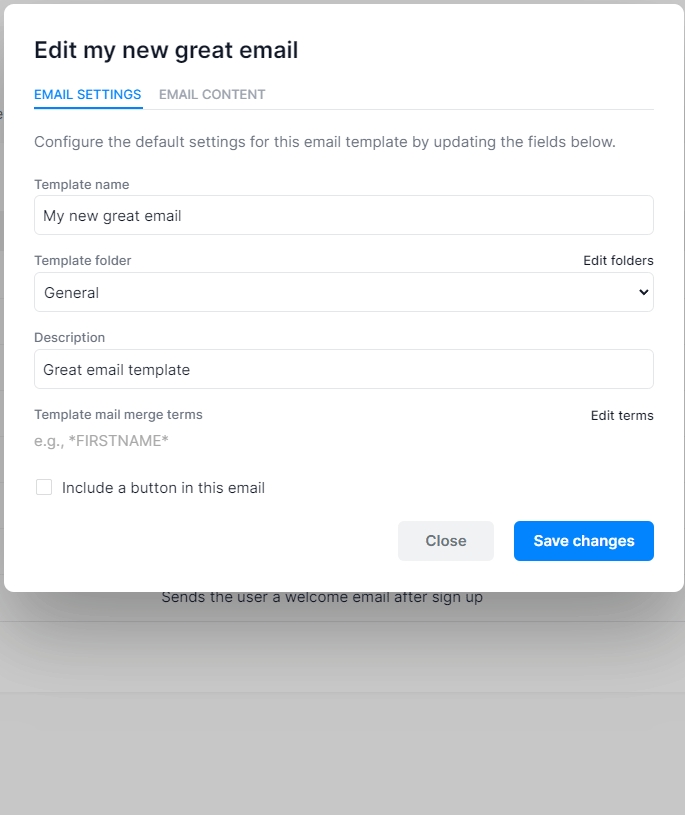Viewport: 685px width, 815px height.
Task: Click the 'Template name' field label
Action: point(81,185)
